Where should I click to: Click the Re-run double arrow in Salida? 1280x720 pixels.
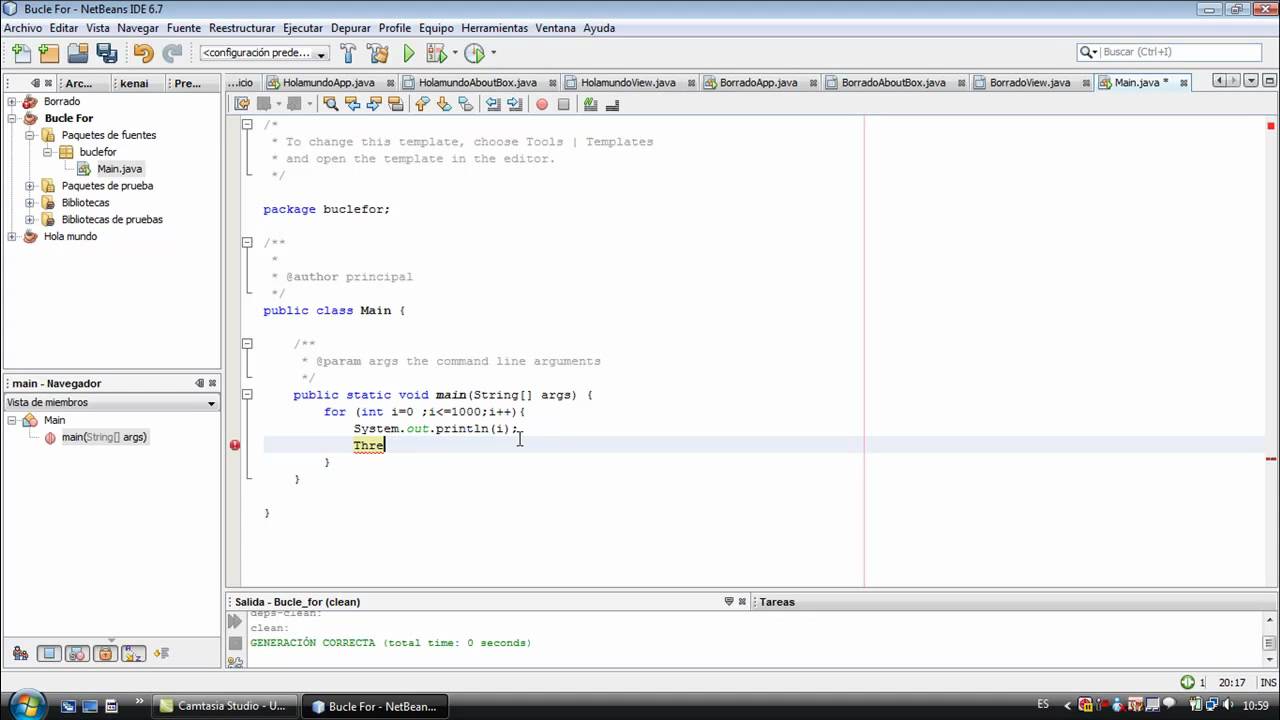click(235, 622)
